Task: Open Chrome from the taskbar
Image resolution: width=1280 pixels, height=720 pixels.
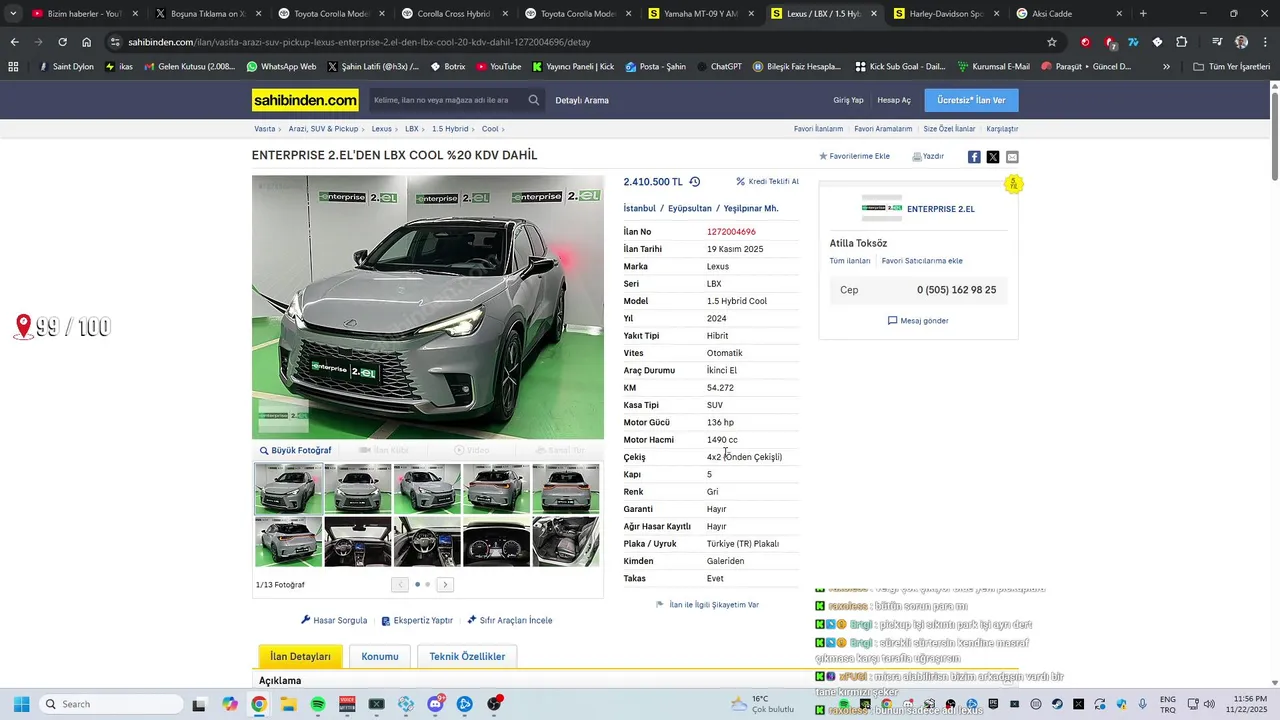Action: click(x=259, y=704)
